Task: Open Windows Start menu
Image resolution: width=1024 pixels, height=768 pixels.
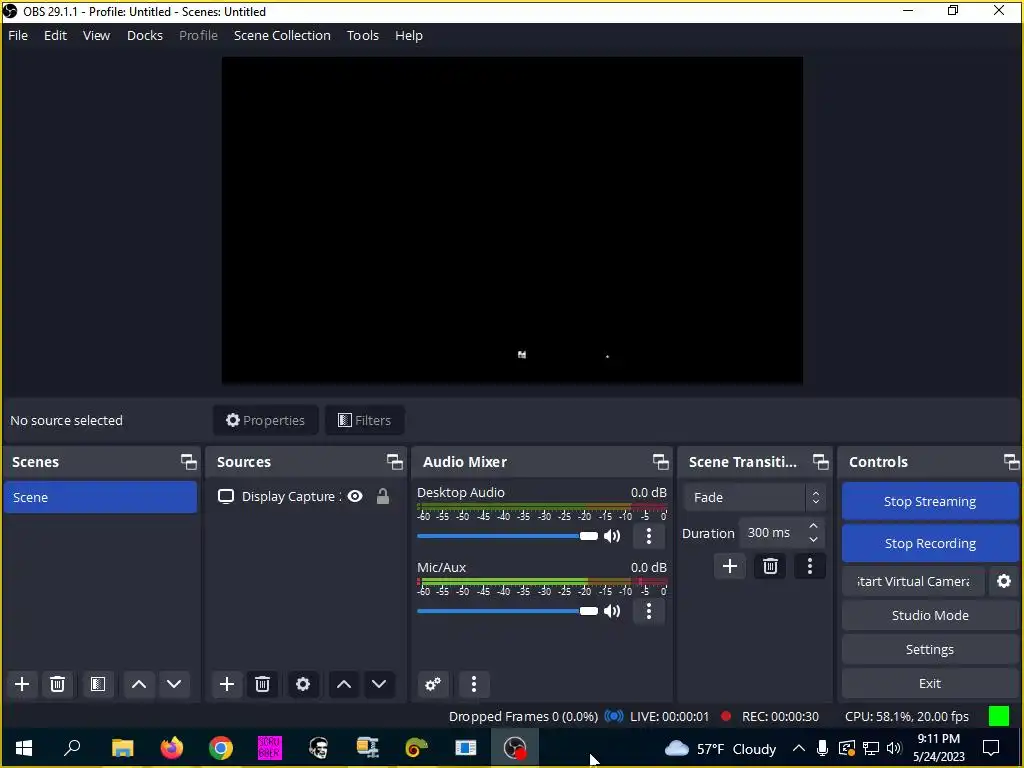Action: [x=24, y=748]
